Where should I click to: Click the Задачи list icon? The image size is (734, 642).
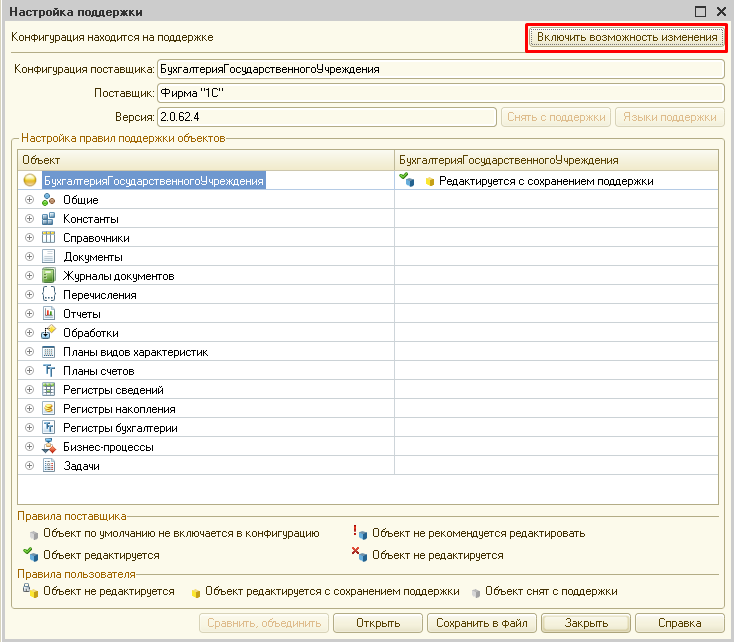[48, 465]
